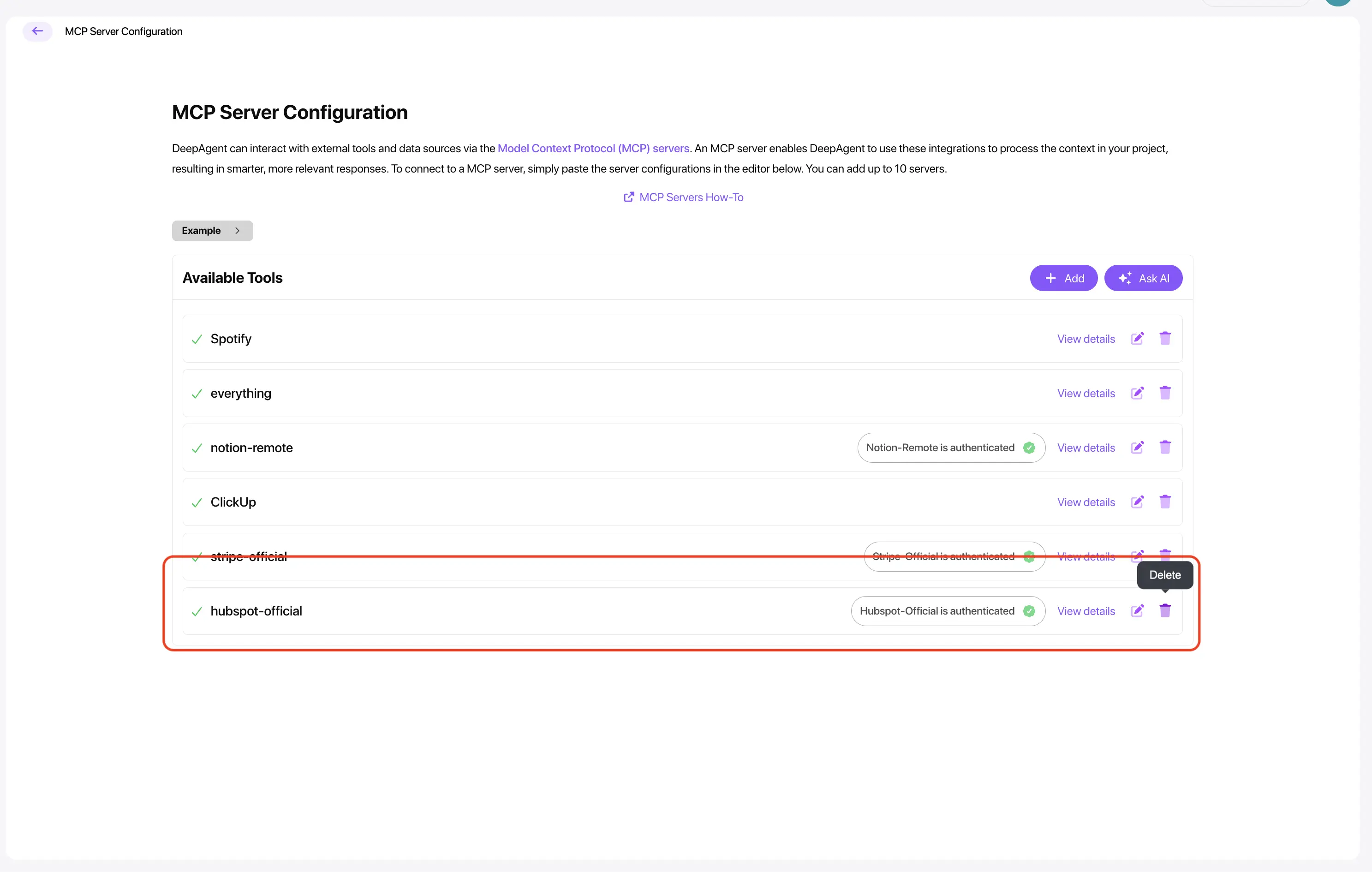The width and height of the screenshot is (1372, 872).
Task: Edit the everything server entry
Action: (1137, 393)
